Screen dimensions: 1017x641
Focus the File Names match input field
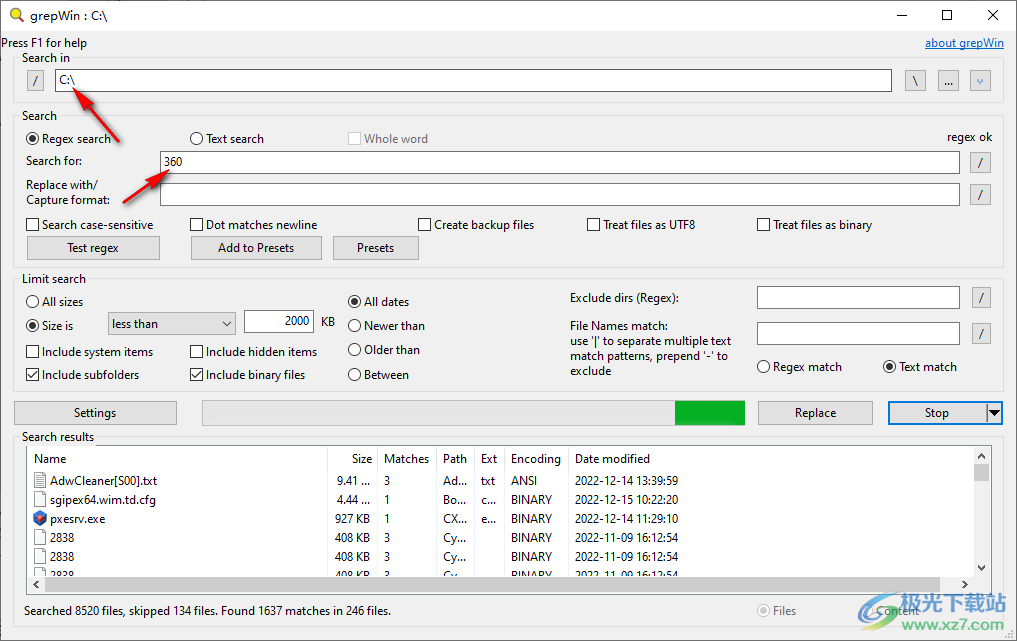858,333
